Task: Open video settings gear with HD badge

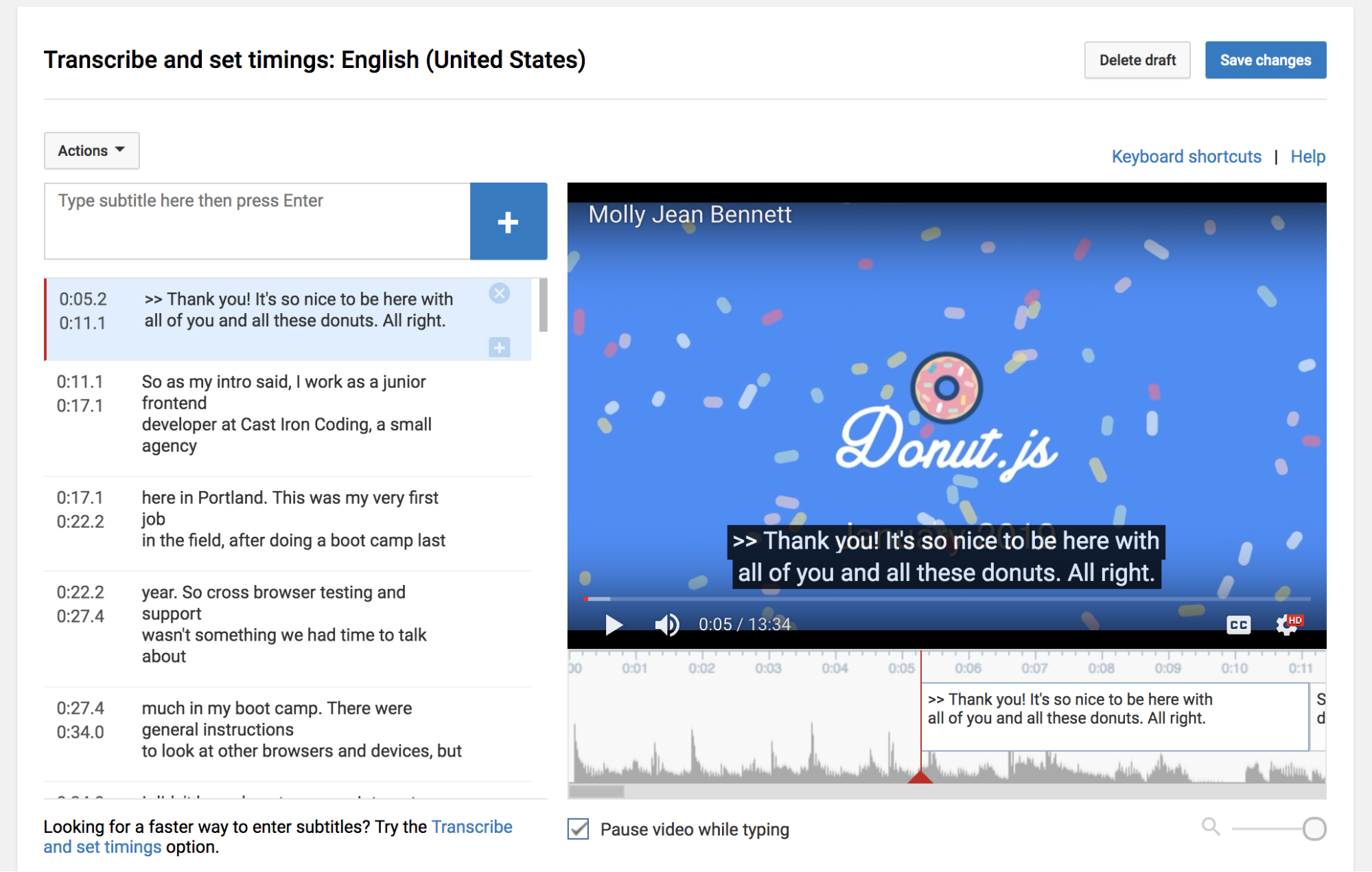Action: tap(1288, 624)
